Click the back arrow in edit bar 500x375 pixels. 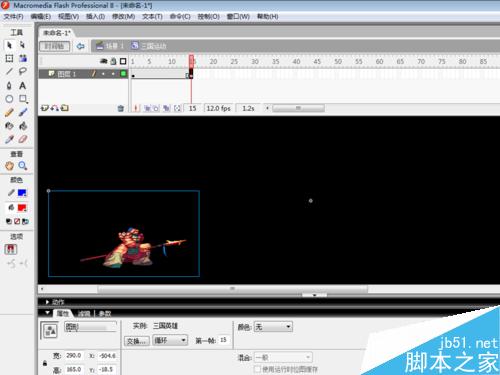point(80,46)
